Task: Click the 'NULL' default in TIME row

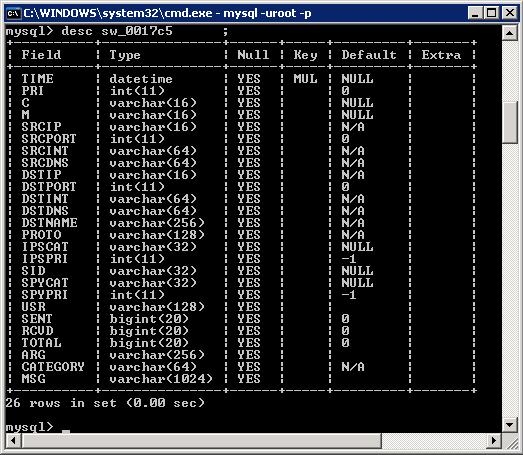Action: tap(357, 79)
